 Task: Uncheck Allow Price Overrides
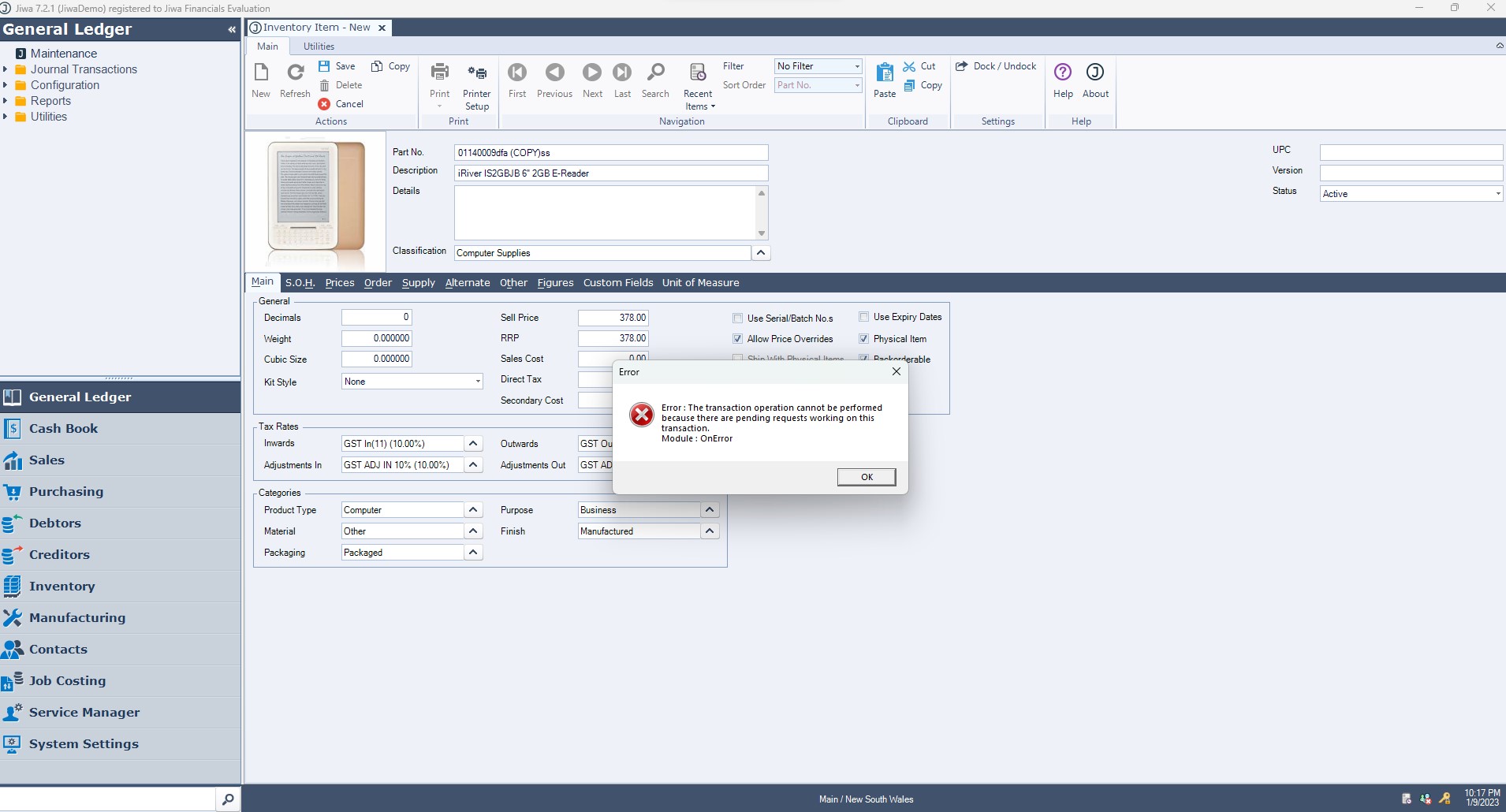pyautogui.click(x=738, y=339)
